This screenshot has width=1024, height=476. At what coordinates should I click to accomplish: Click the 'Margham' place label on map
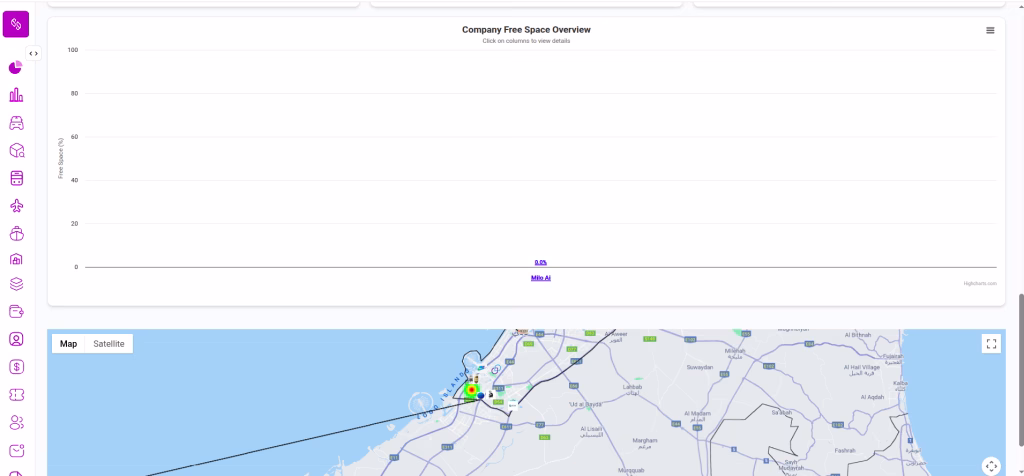click(645, 443)
